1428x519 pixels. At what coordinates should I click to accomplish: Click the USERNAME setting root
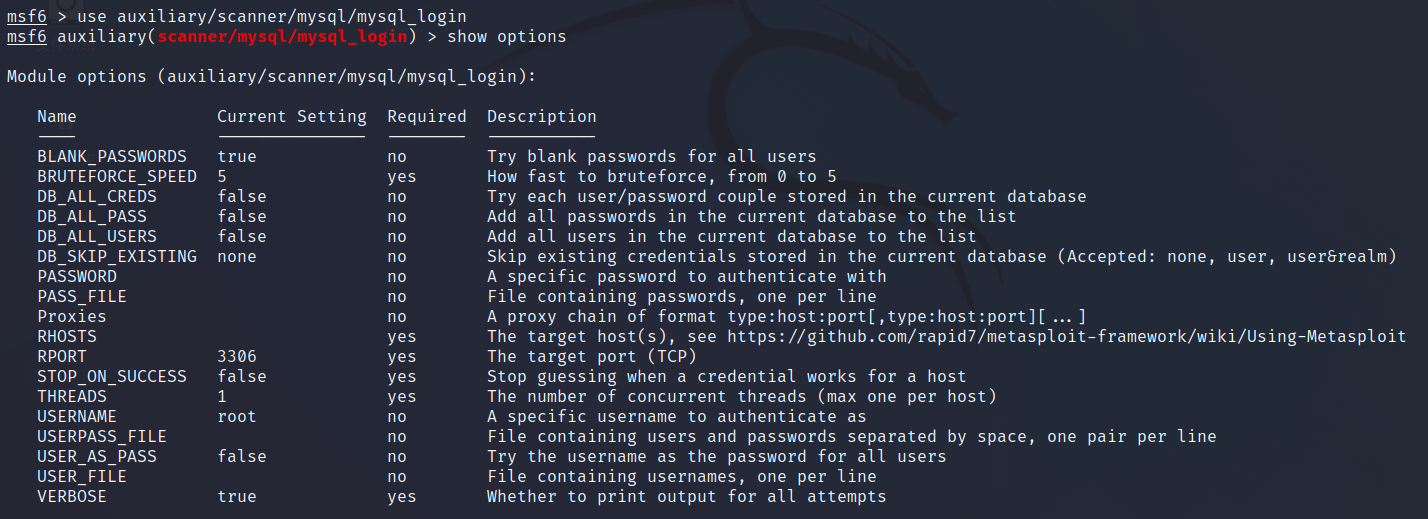click(237, 417)
